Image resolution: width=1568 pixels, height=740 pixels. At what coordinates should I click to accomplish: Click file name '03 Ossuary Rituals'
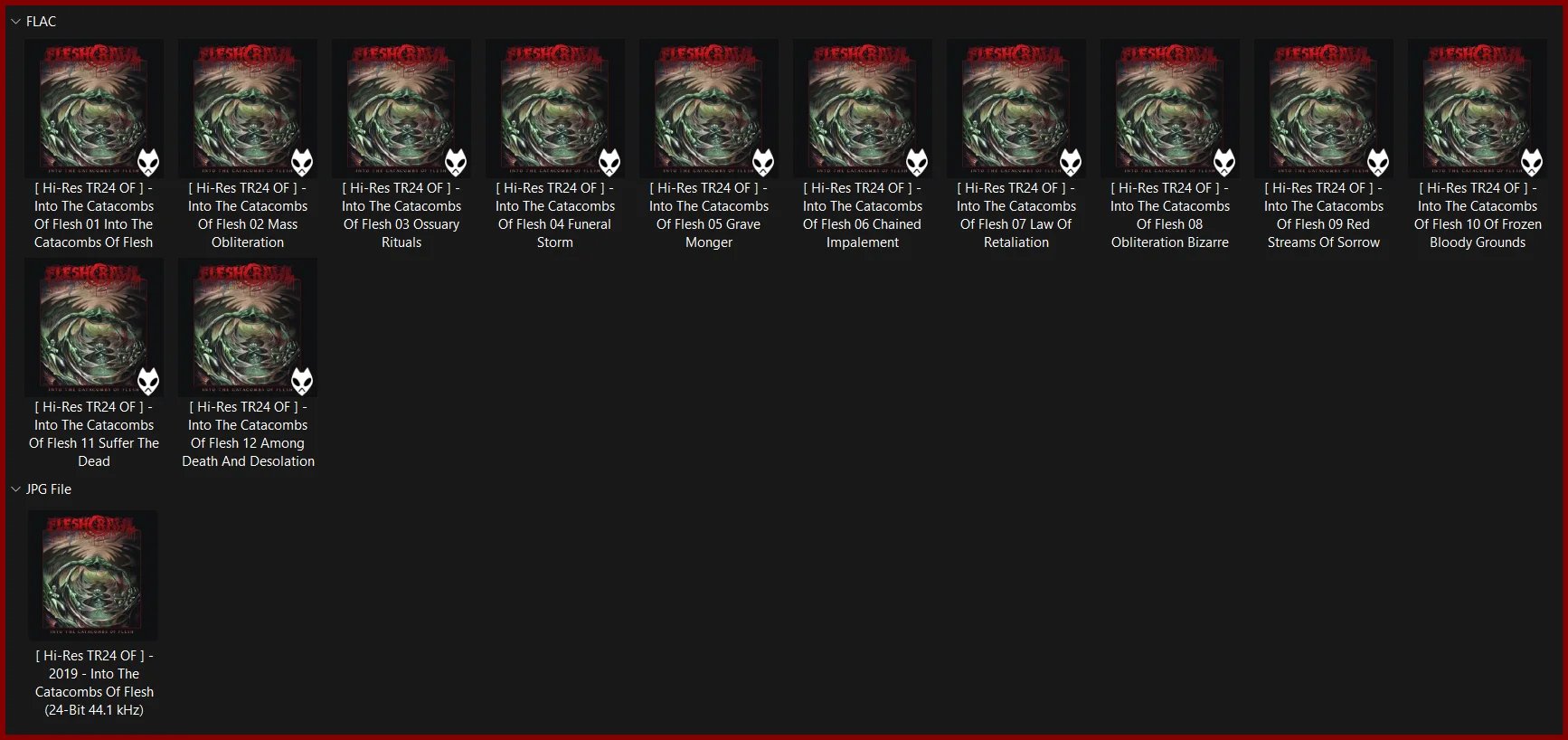[401, 215]
